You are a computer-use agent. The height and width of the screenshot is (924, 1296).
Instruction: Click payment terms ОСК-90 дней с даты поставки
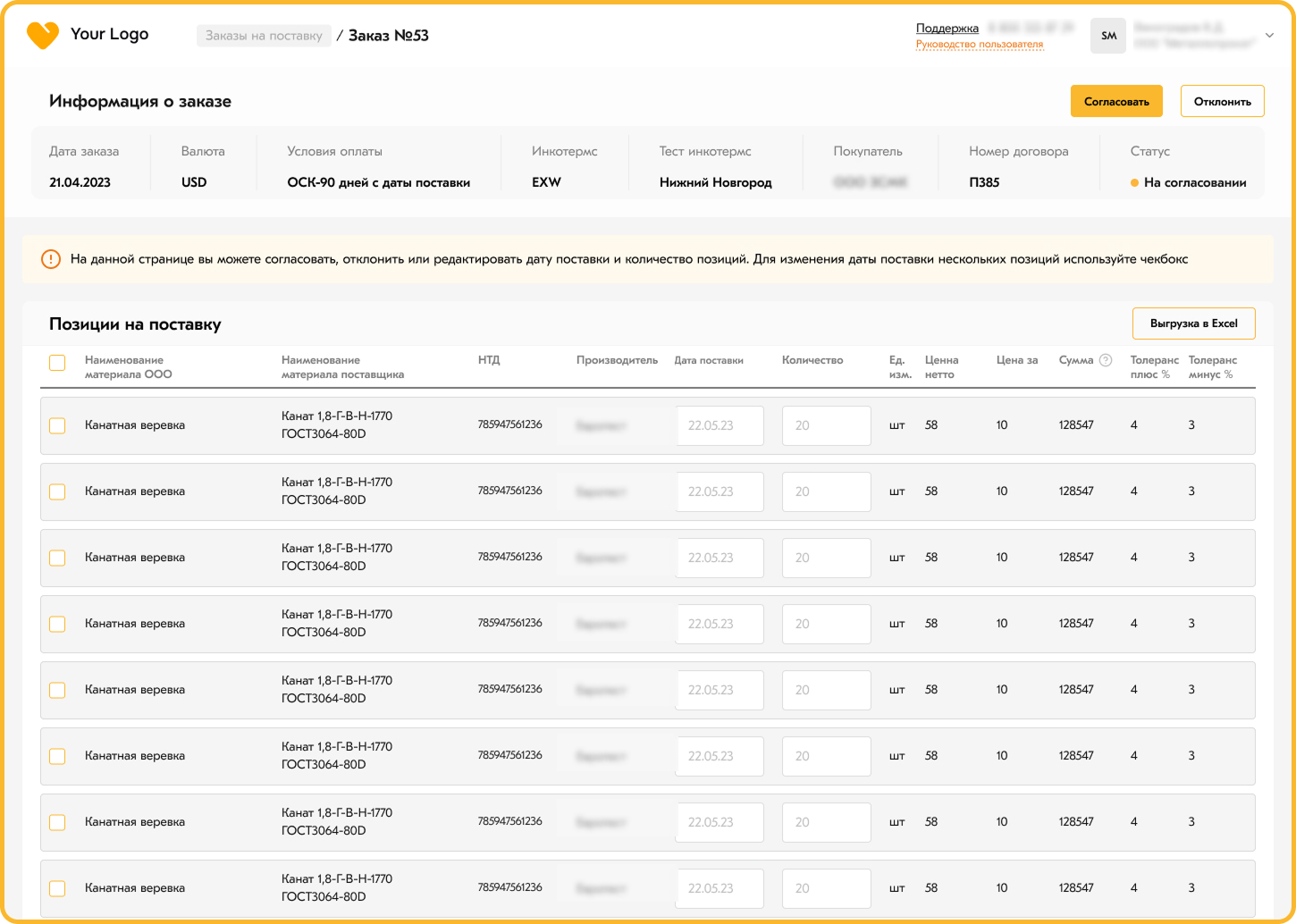point(378,182)
